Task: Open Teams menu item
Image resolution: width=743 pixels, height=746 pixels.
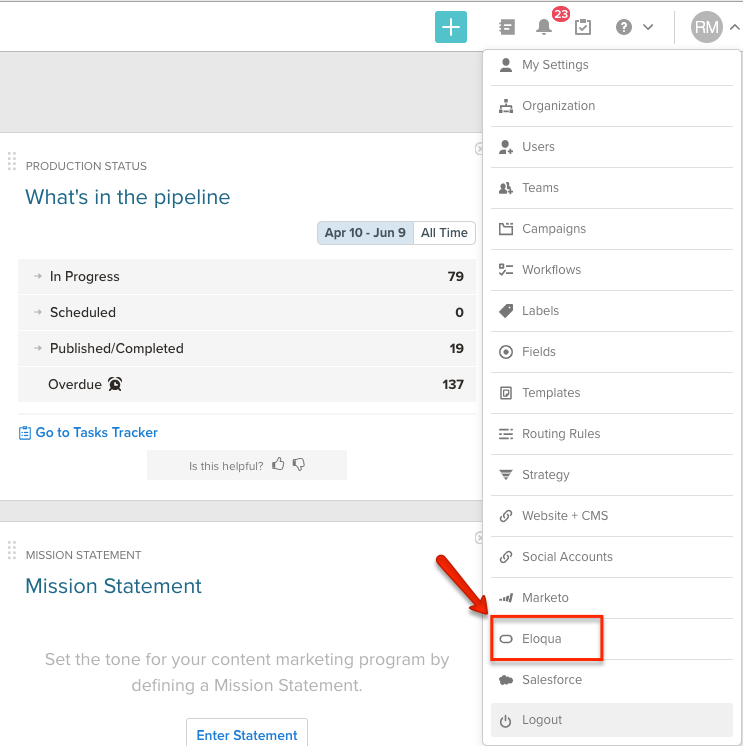Action: pyautogui.click(x=612, y=188)
